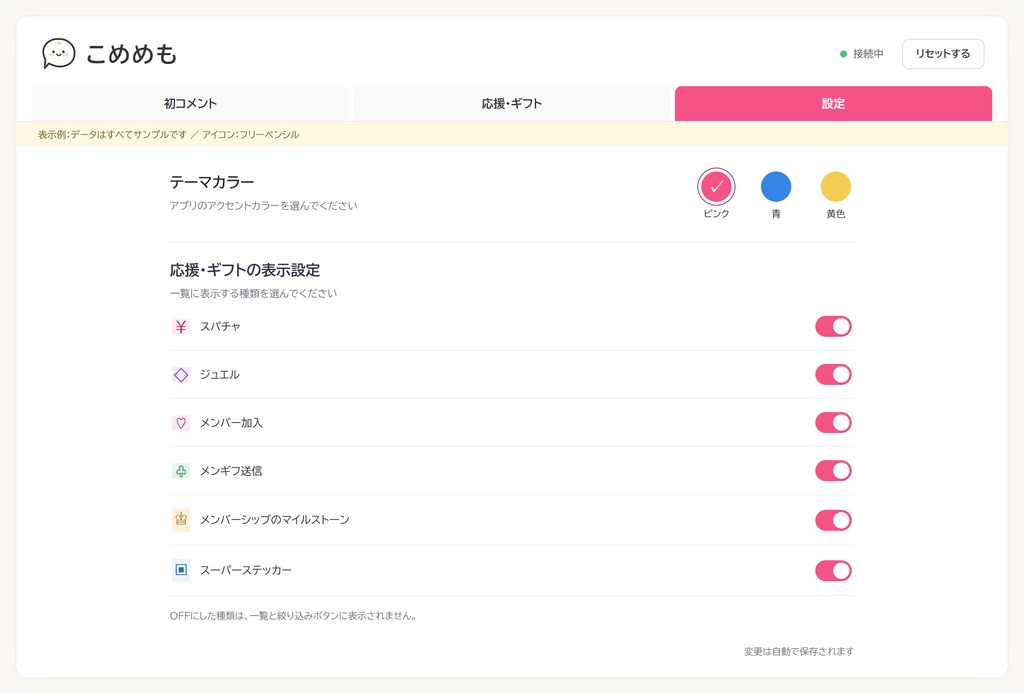Click 一覧に表示する種類を選んでください description
Viewport: 1024px width, 693px height.
(253, 293)
